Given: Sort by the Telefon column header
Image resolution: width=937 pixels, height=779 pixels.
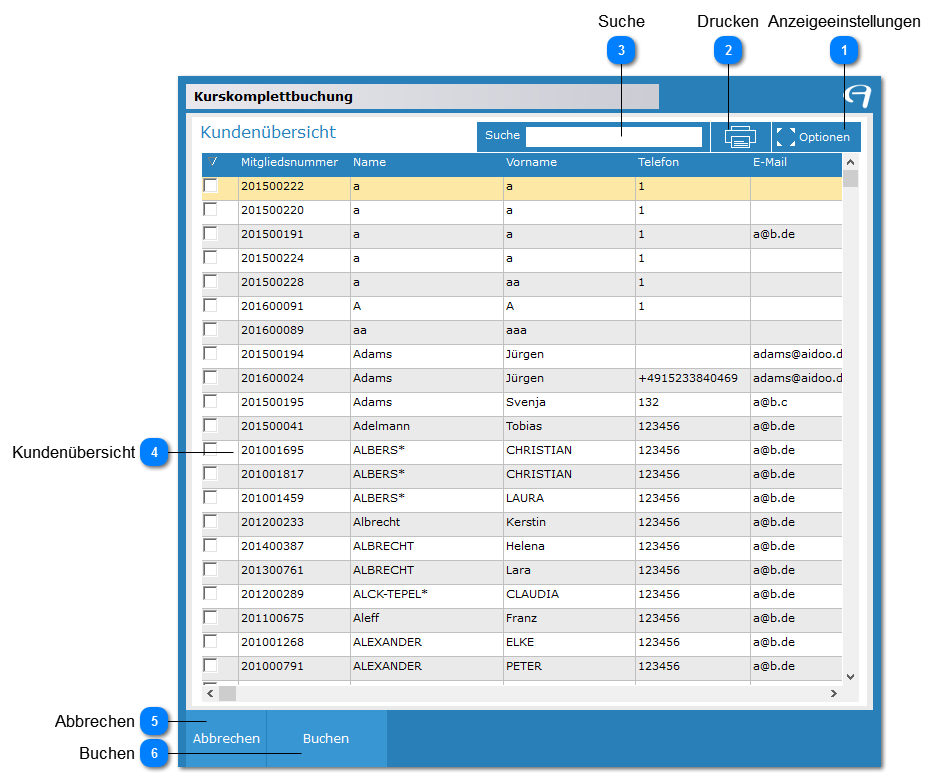Looking at the screenshot, I should click(658, 162).
